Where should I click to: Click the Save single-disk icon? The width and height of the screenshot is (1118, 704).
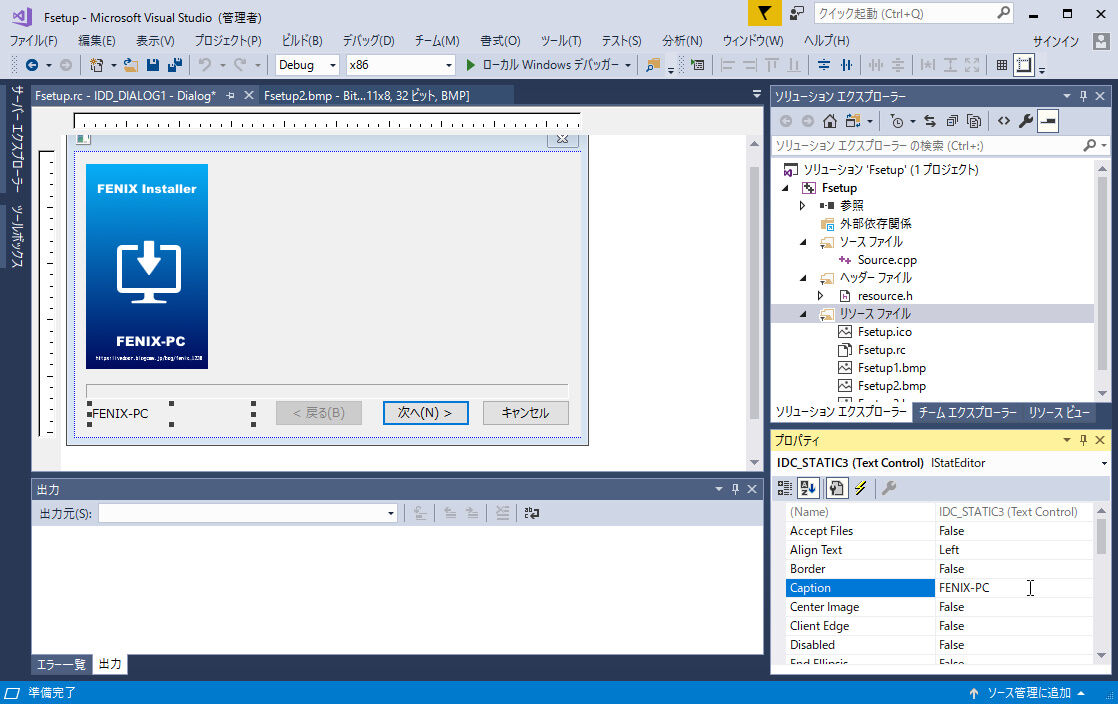pyautogui.click(x=153, y=65)
